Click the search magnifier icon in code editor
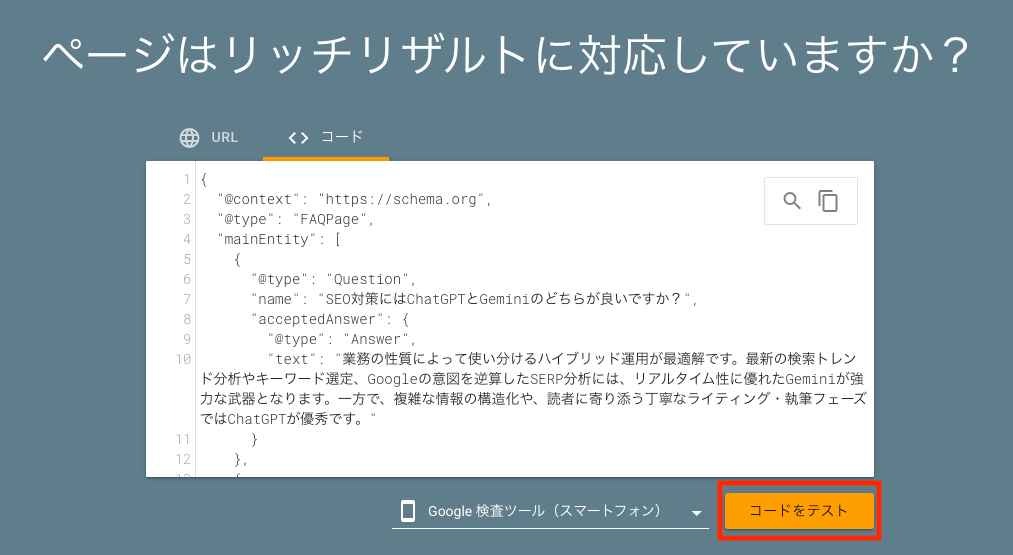 (791, 201)
